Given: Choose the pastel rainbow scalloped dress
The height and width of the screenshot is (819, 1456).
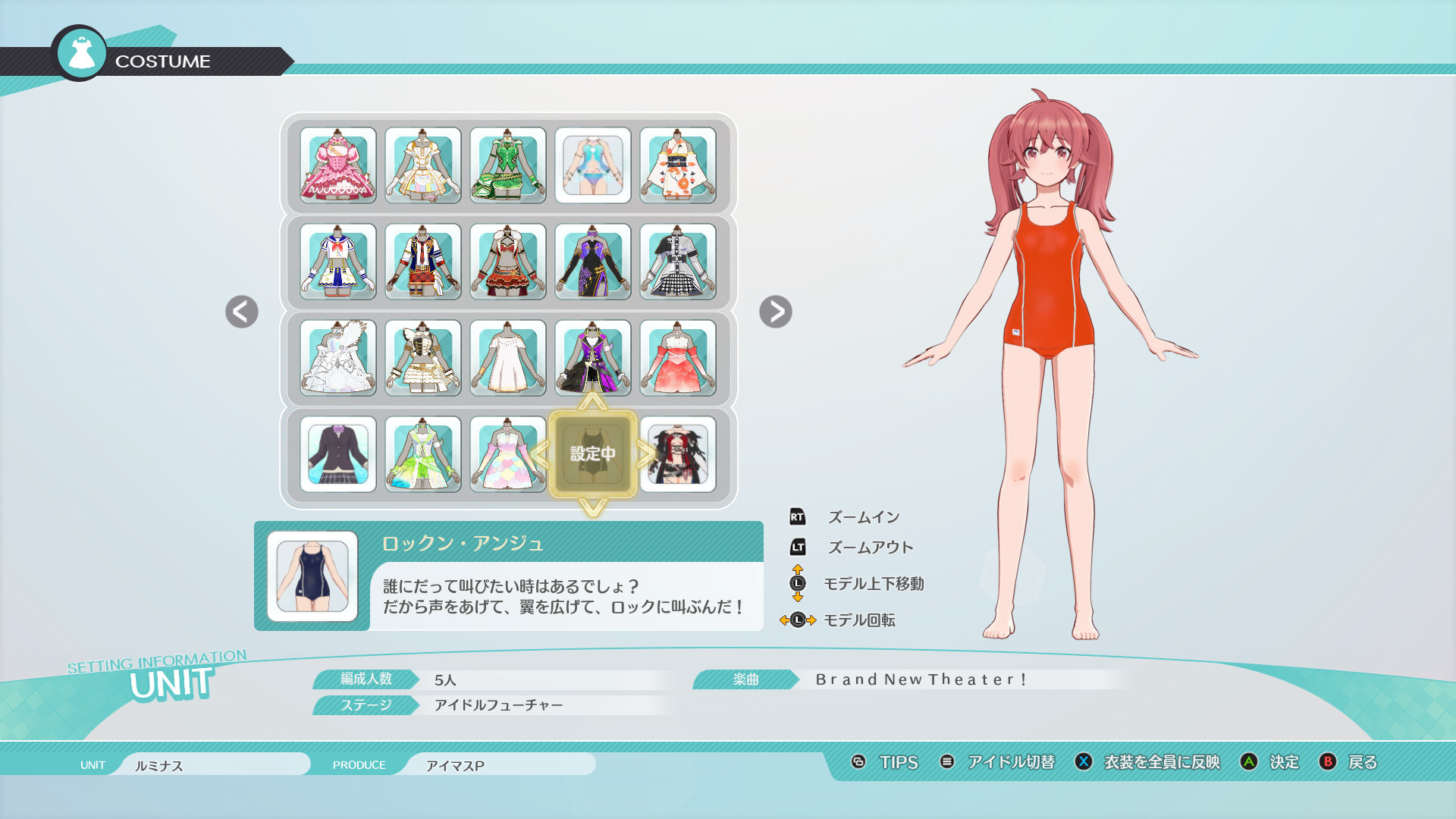Looking at the screenshot, I should (508, 454).
